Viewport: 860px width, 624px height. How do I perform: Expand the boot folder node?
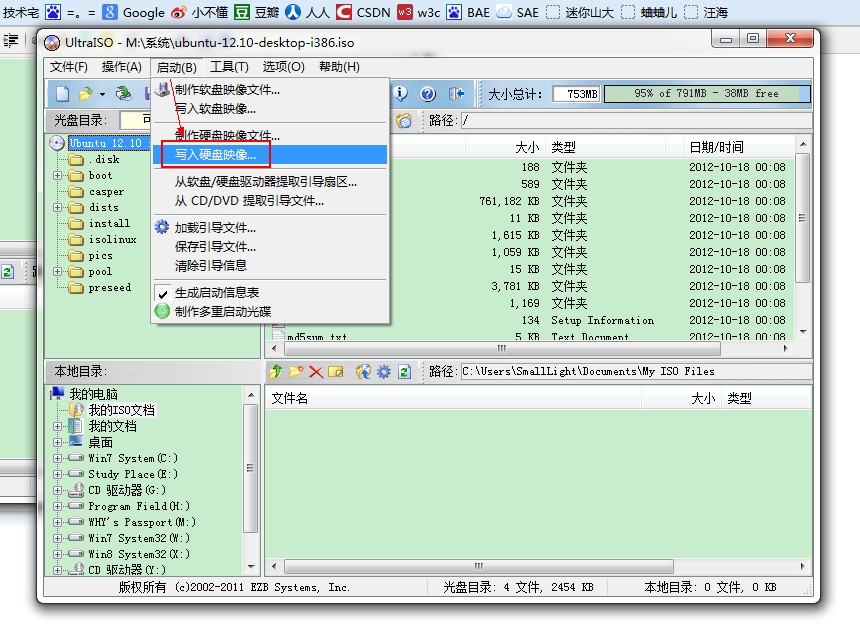click(x=57, y=175)
